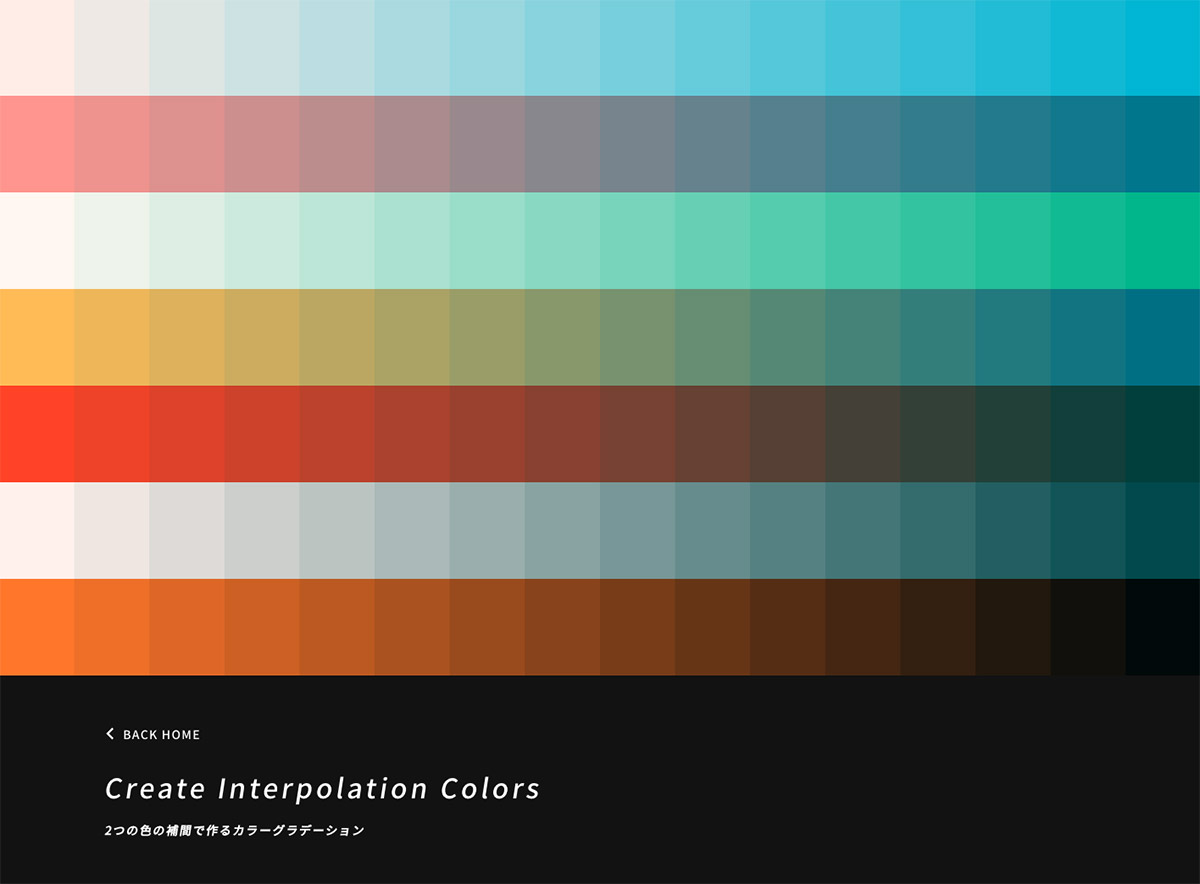Click the back chevron arrow icon
1200x884 pixels.
tap(110, 734)
